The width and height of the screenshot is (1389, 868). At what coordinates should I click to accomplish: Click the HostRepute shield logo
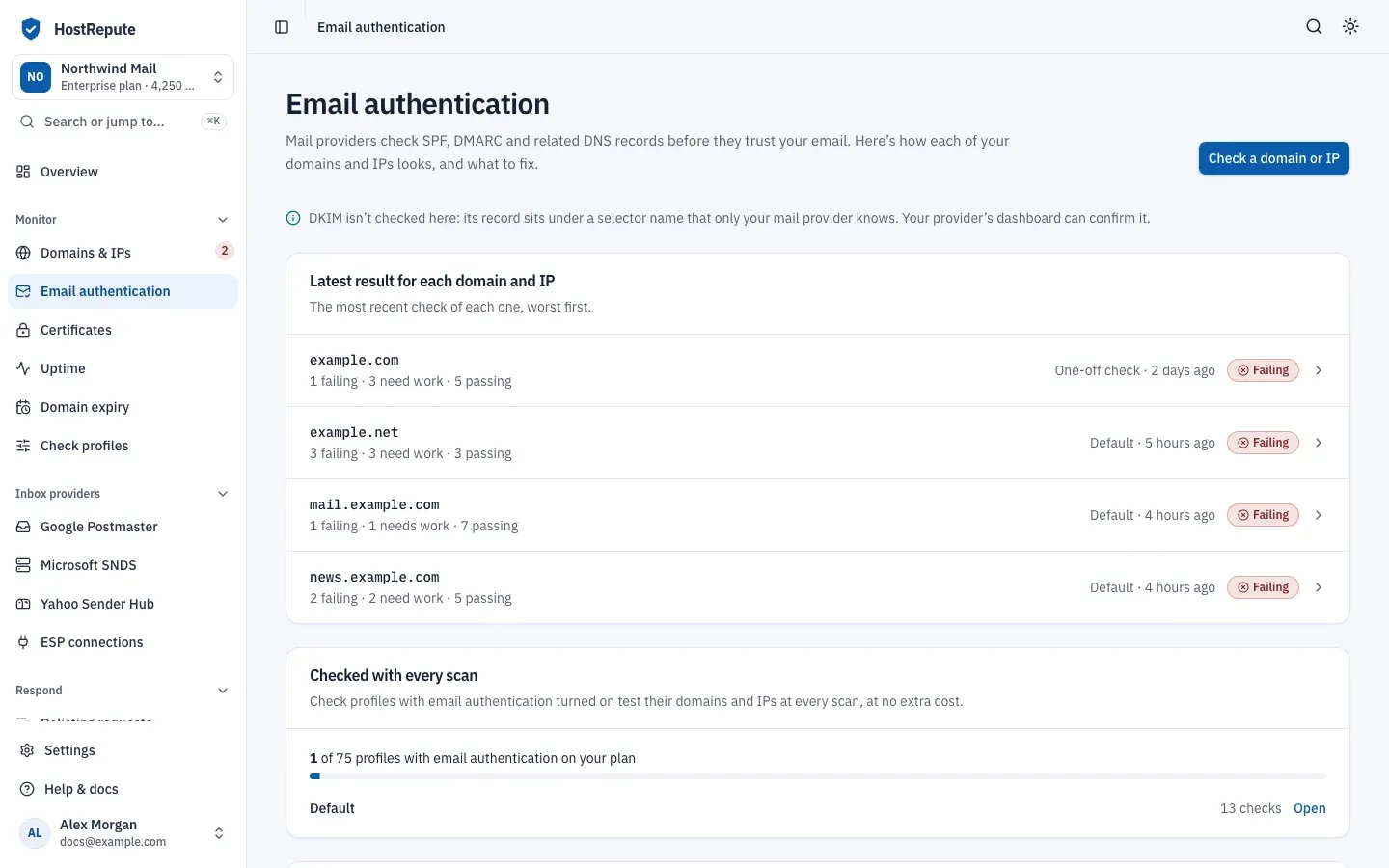pyautogui.click(x=31, y=29)
